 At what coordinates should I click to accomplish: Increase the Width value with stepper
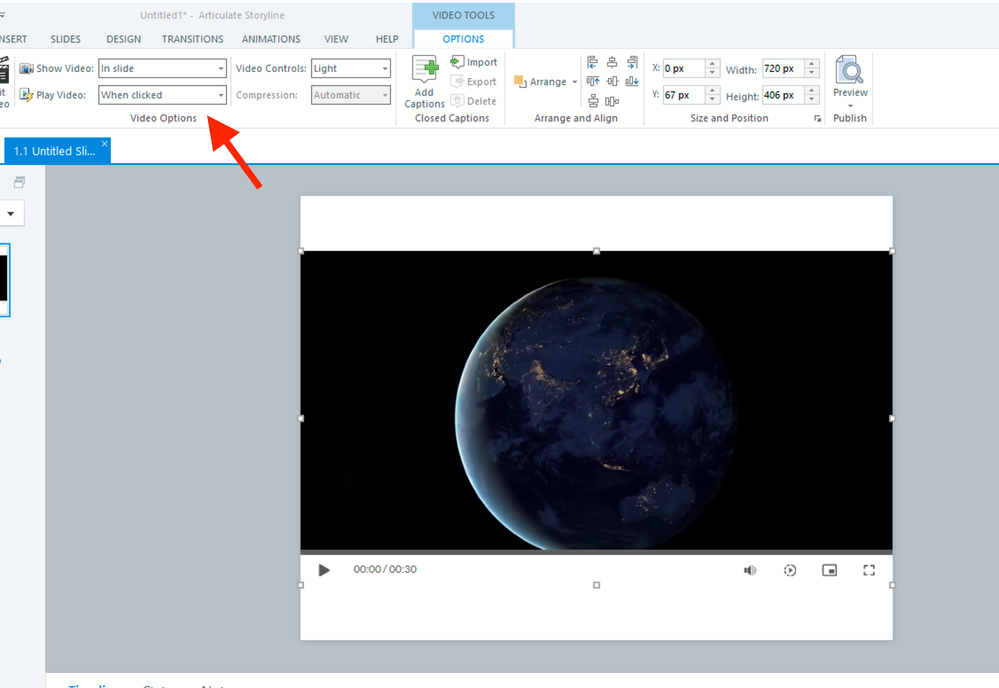click(812, 65)
